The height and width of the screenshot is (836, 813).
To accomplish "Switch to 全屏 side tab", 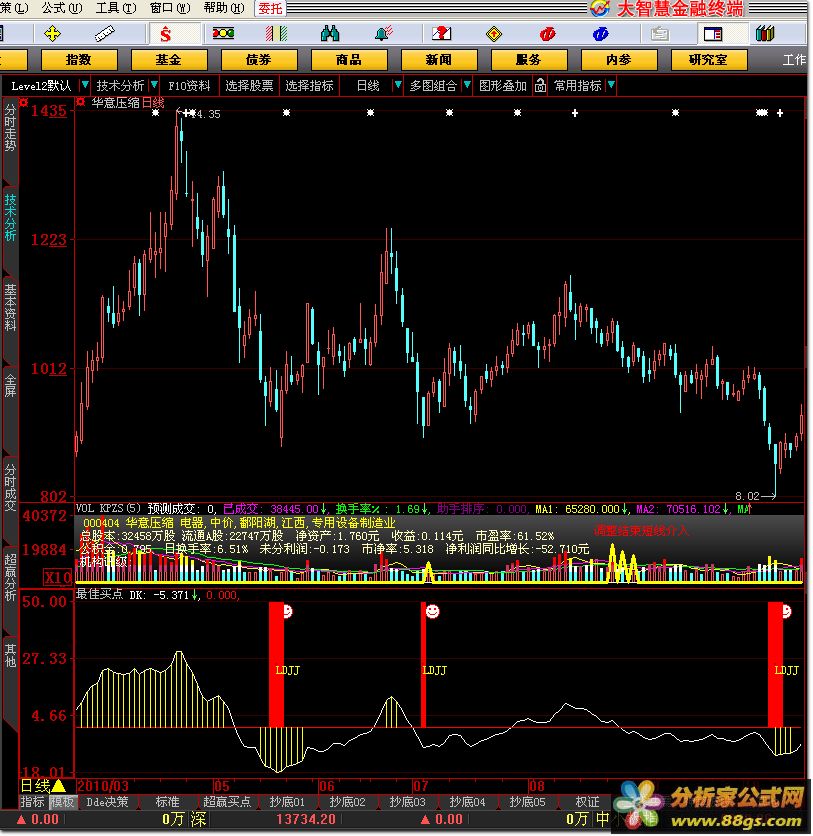I will point(10,386).
